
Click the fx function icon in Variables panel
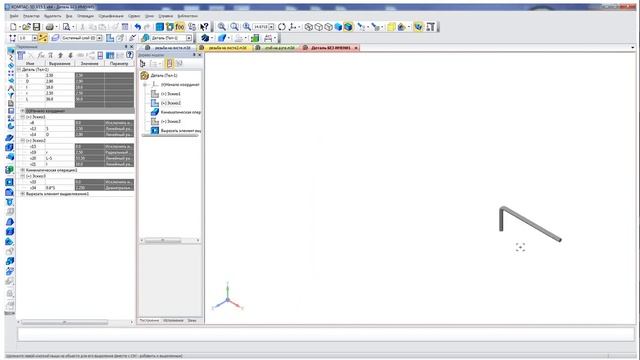click(x=40, y=55)
